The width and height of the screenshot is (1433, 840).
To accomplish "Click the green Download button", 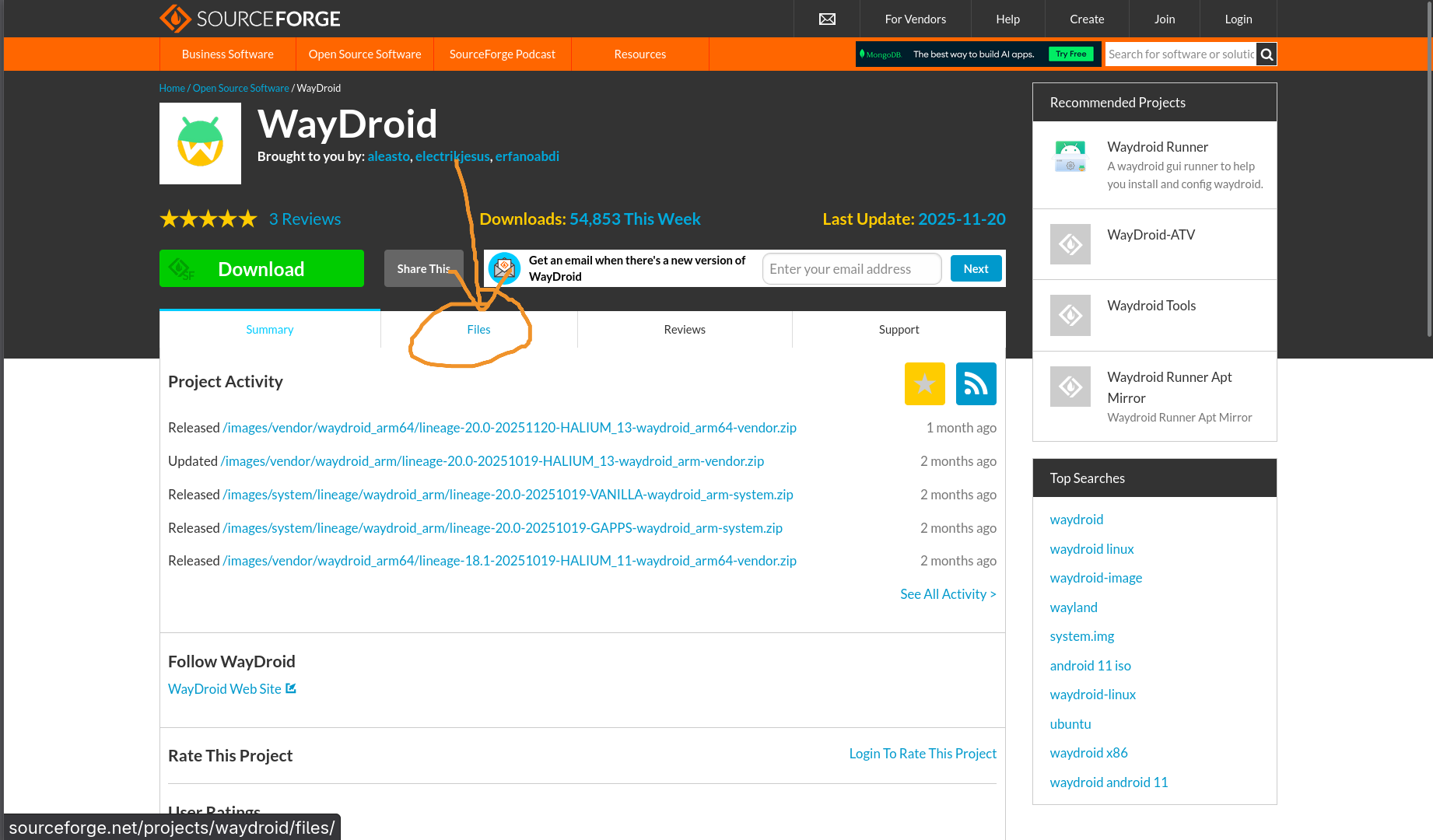I will click(261, 268).
